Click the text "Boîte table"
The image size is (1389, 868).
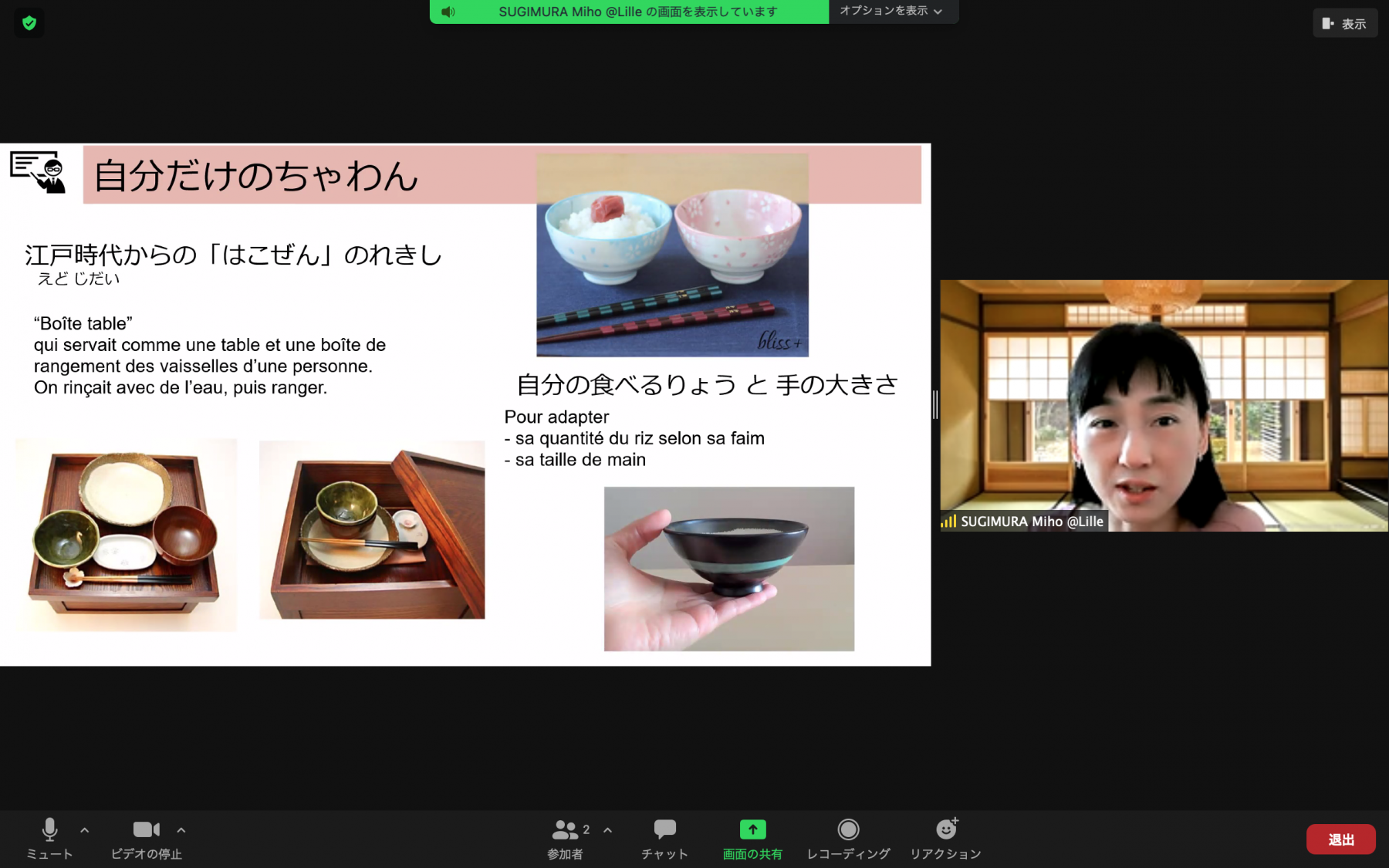tap(83, 323)
